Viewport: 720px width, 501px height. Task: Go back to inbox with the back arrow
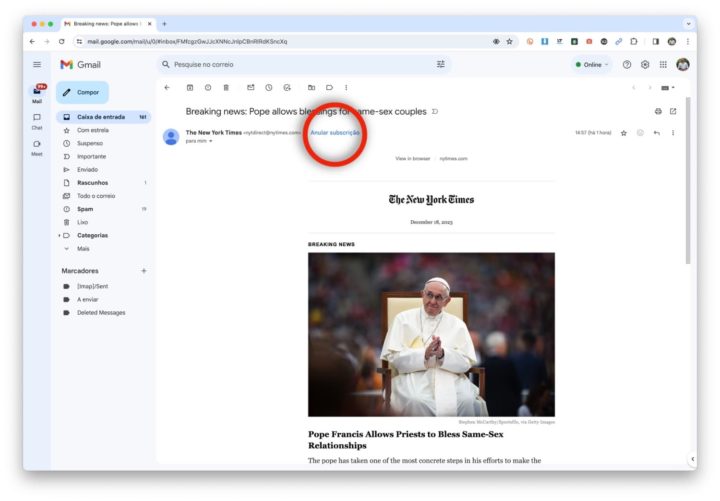[167, 87]
